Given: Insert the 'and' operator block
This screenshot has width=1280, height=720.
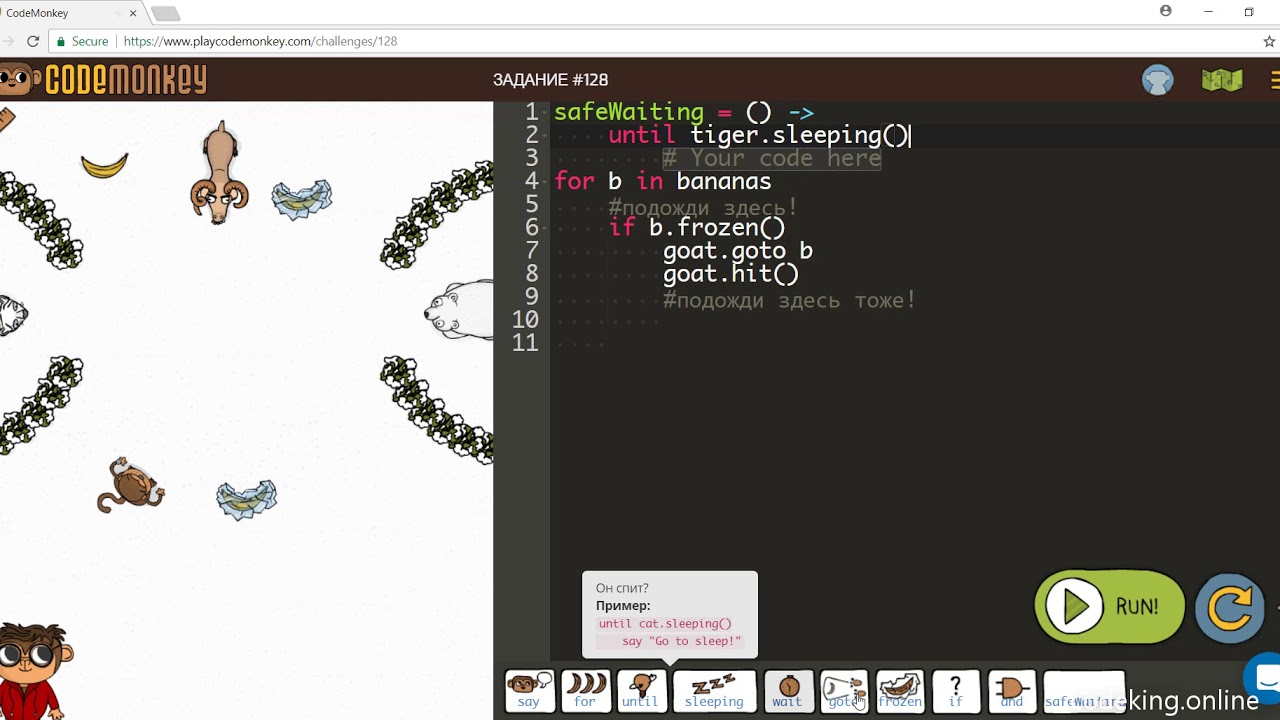Looking at the screenshot, I should pyautogui.click(x=1012, y=691).
